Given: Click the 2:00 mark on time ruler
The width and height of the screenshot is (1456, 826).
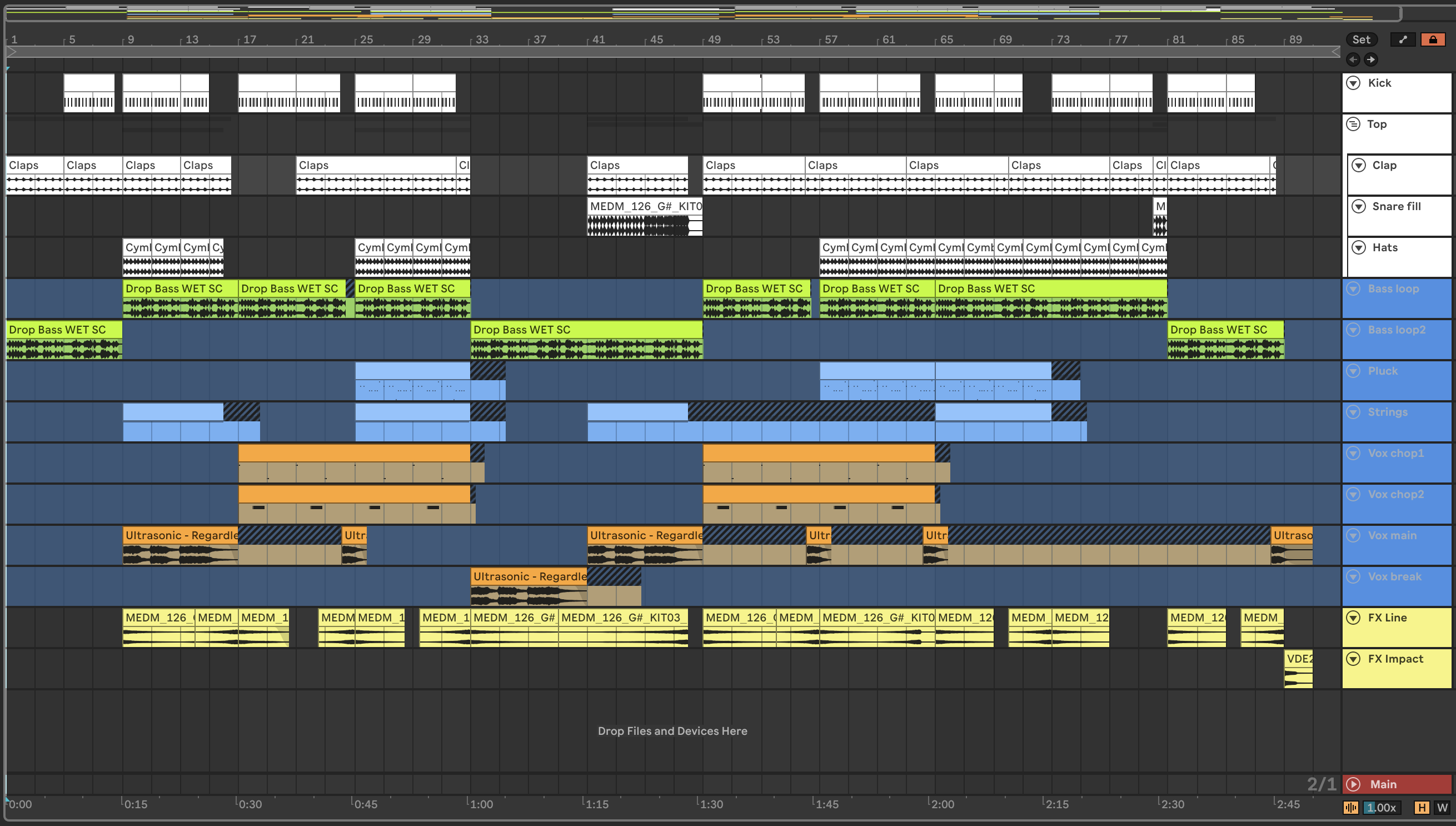Looking at the screenshot, I should tap(943, 804).
